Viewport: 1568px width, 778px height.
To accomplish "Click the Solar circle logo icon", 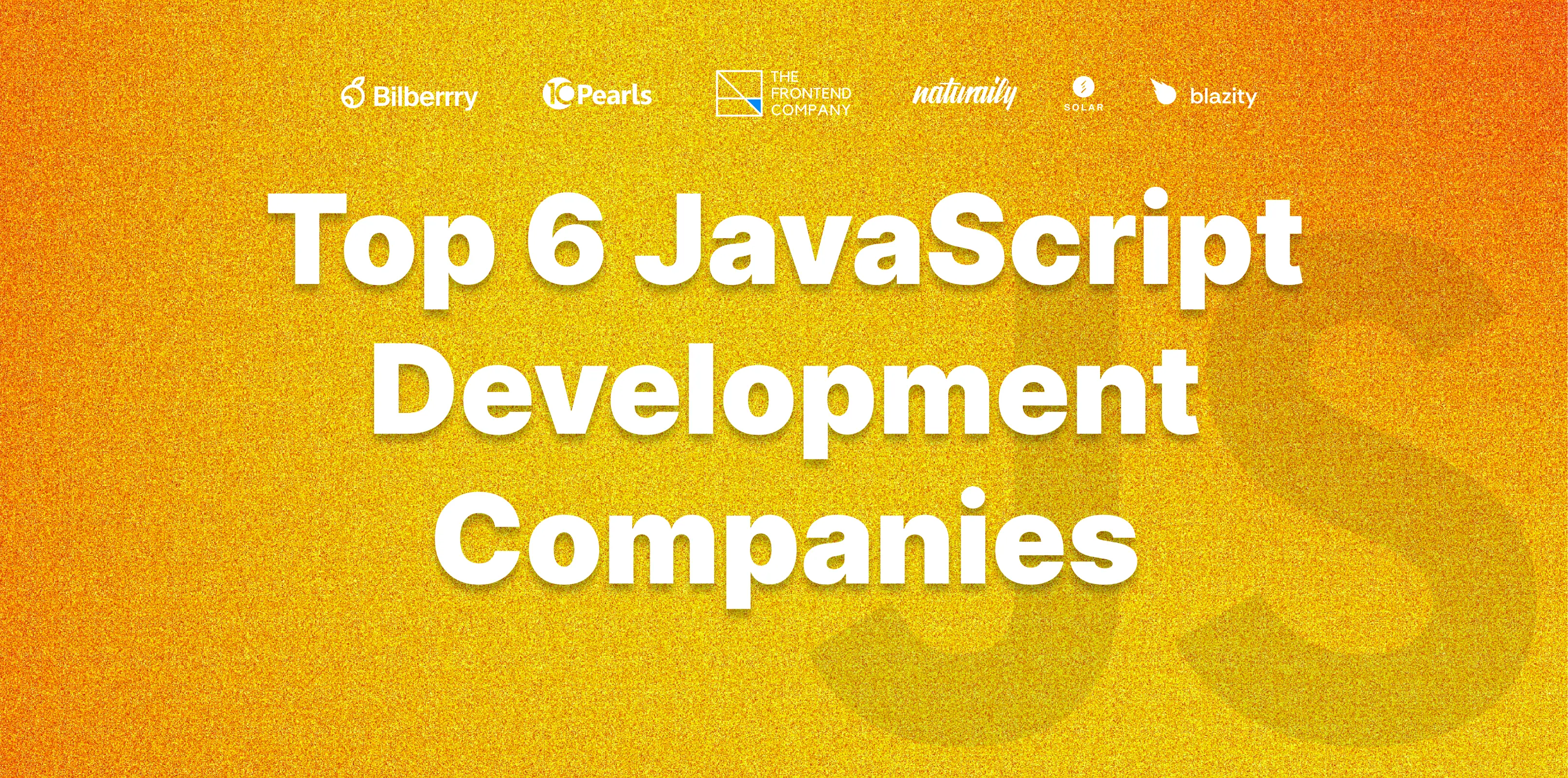I will [x=1083, y=87].
